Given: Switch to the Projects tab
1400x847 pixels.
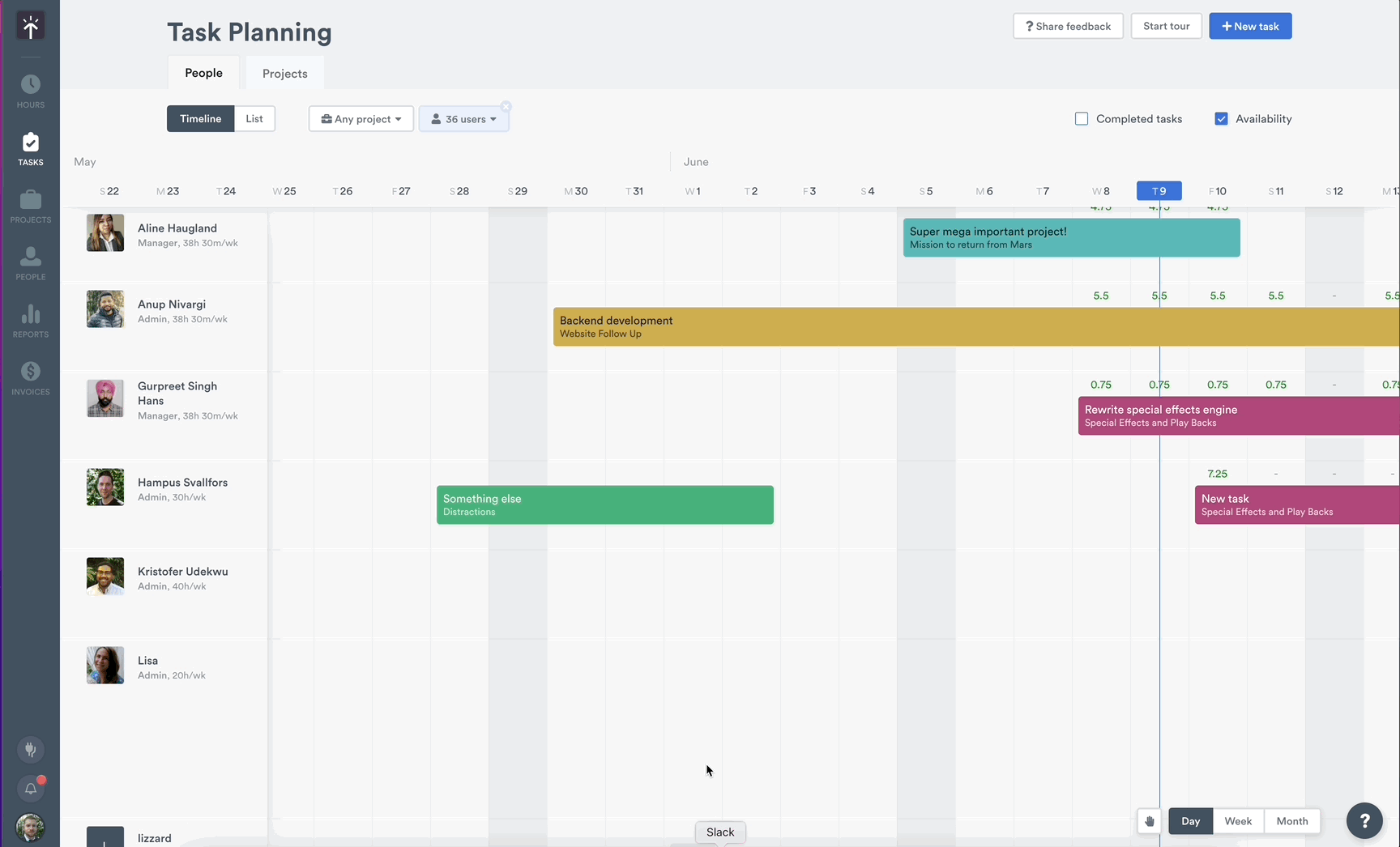Looking at the screenshot, I should point(284,73).
